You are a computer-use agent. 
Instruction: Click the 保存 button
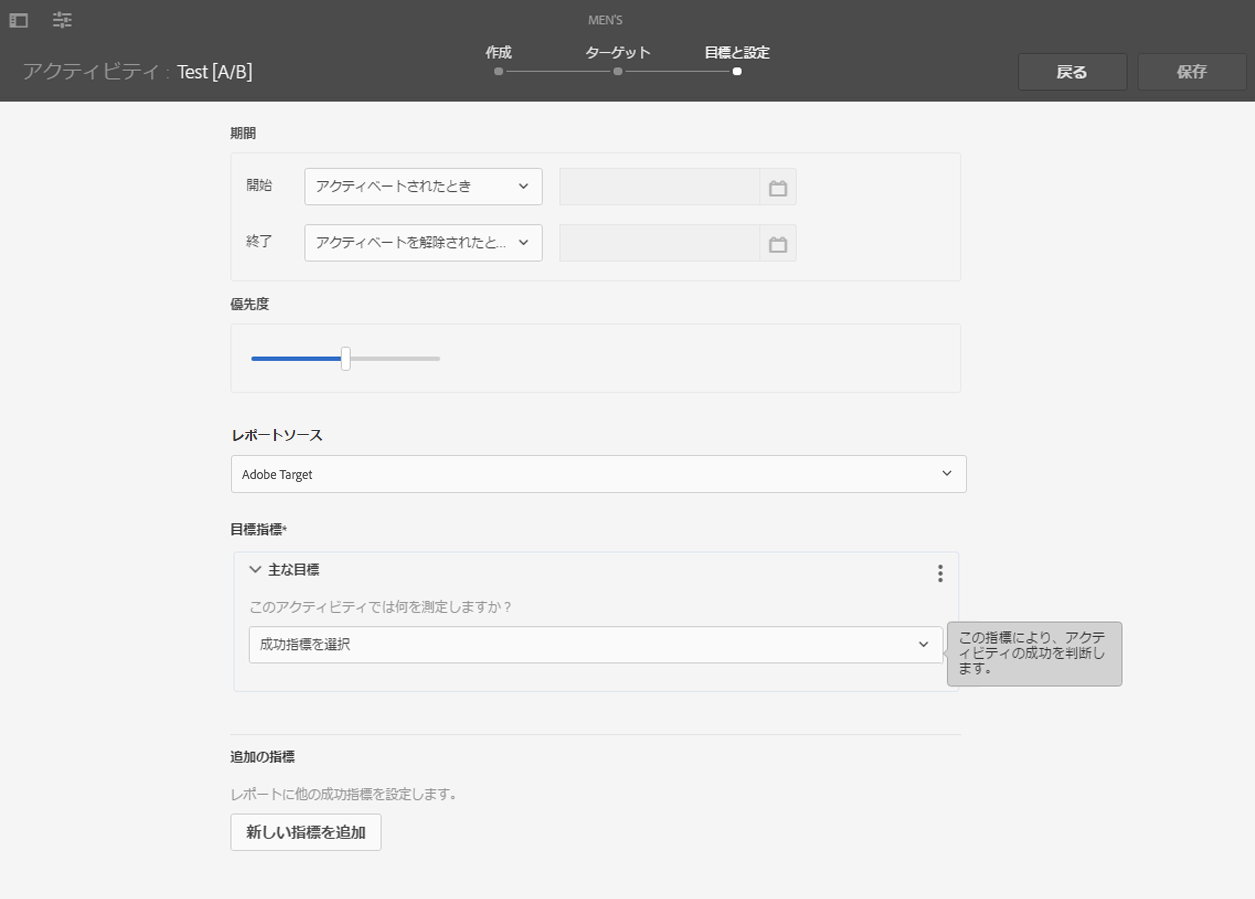(1192, 72)
